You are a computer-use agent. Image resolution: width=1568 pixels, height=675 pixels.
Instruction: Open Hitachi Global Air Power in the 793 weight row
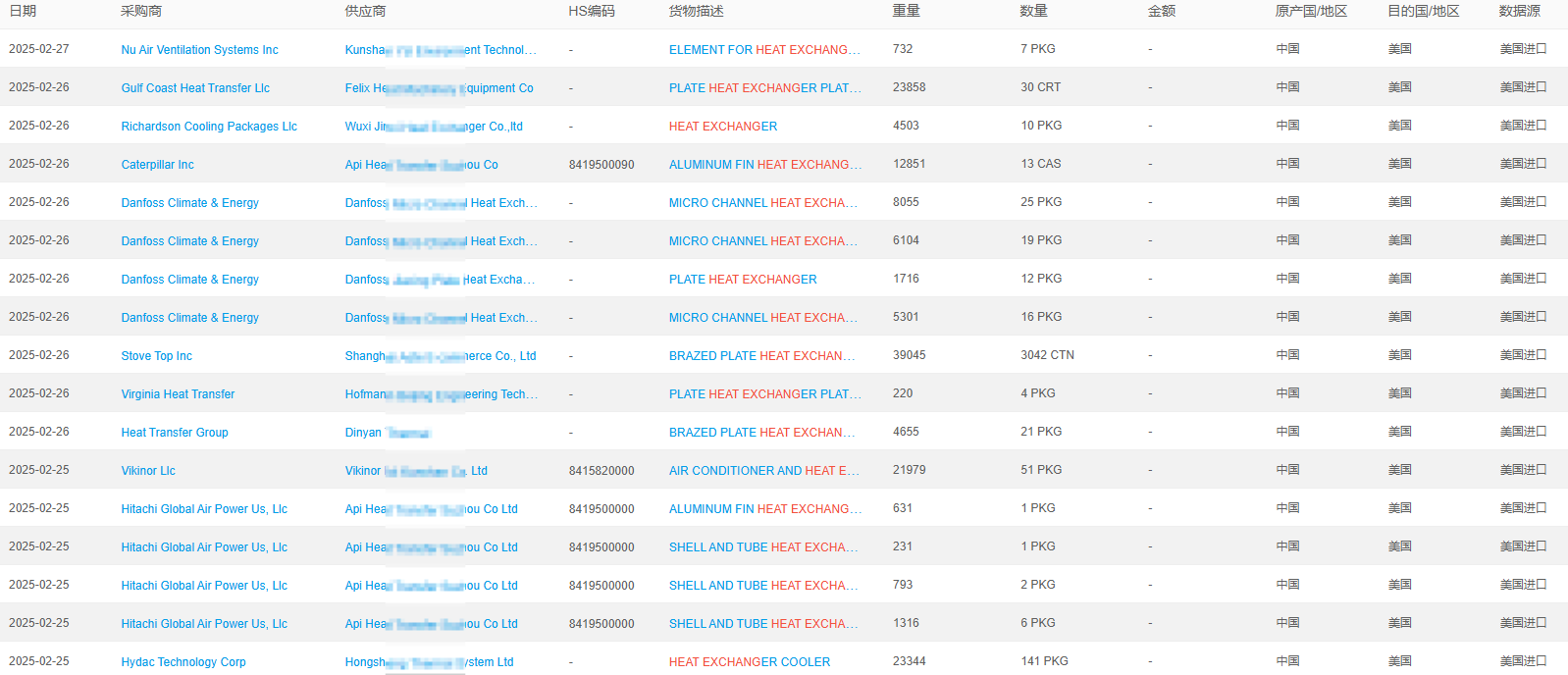click(x=204, y=586)
